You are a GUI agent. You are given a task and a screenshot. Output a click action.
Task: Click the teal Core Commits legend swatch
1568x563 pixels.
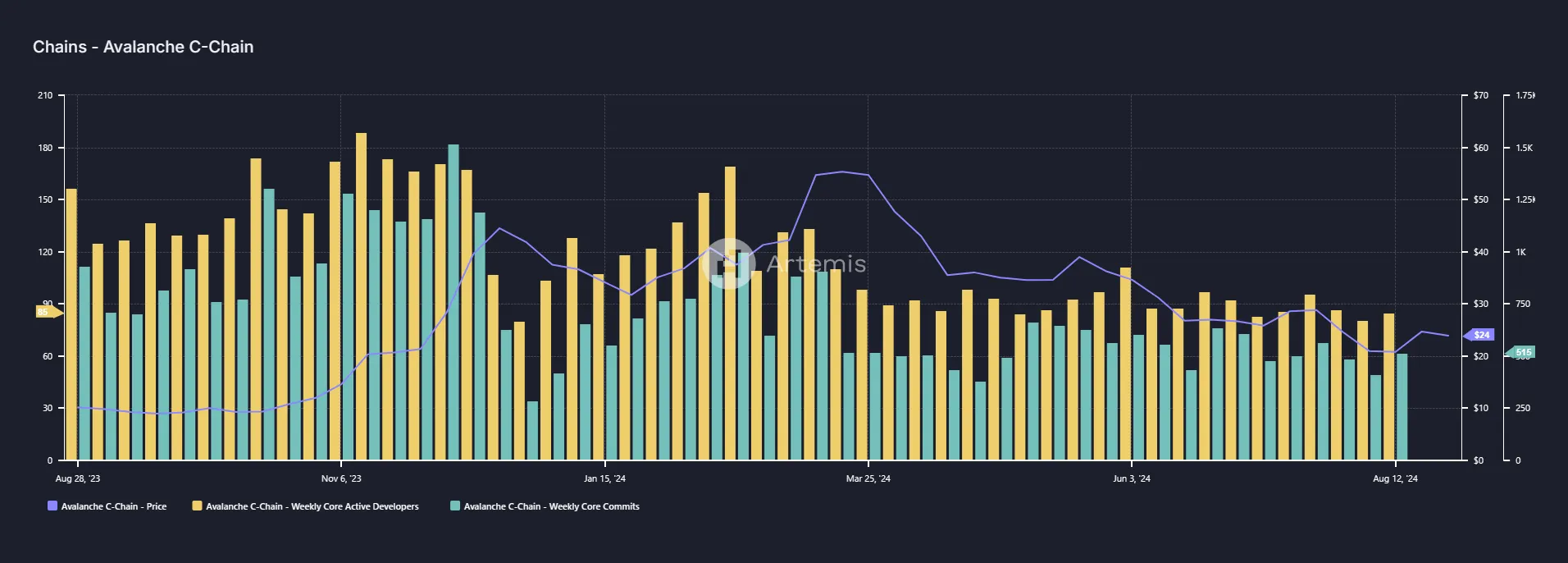(x=455, y=506)
